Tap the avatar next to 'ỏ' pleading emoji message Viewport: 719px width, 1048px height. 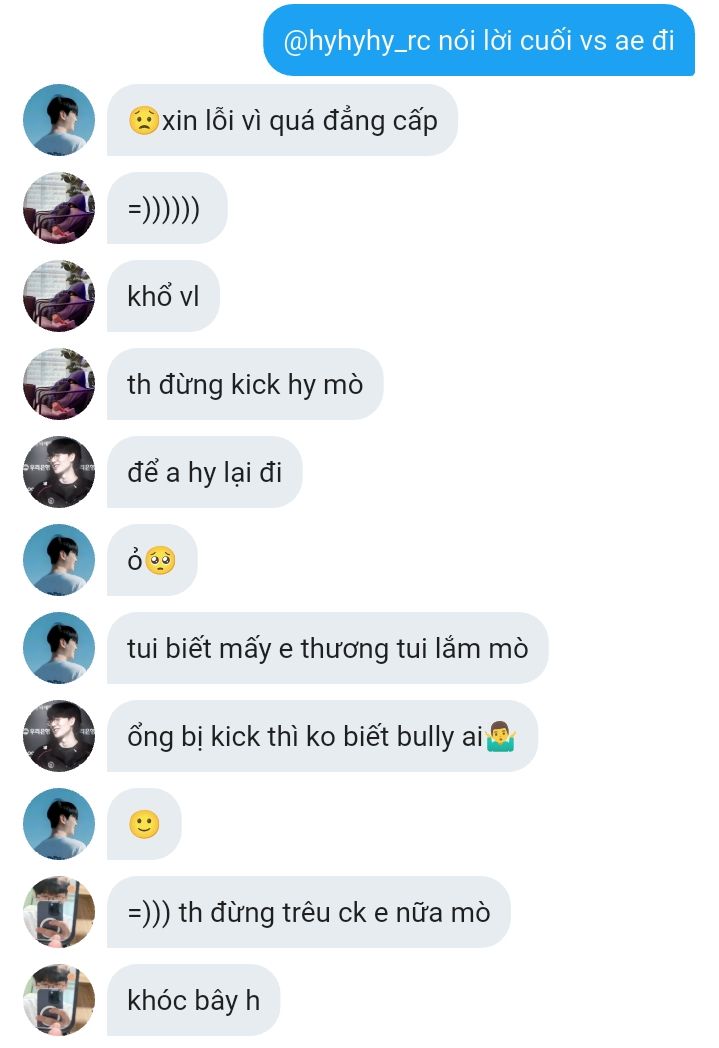[59, 560]
